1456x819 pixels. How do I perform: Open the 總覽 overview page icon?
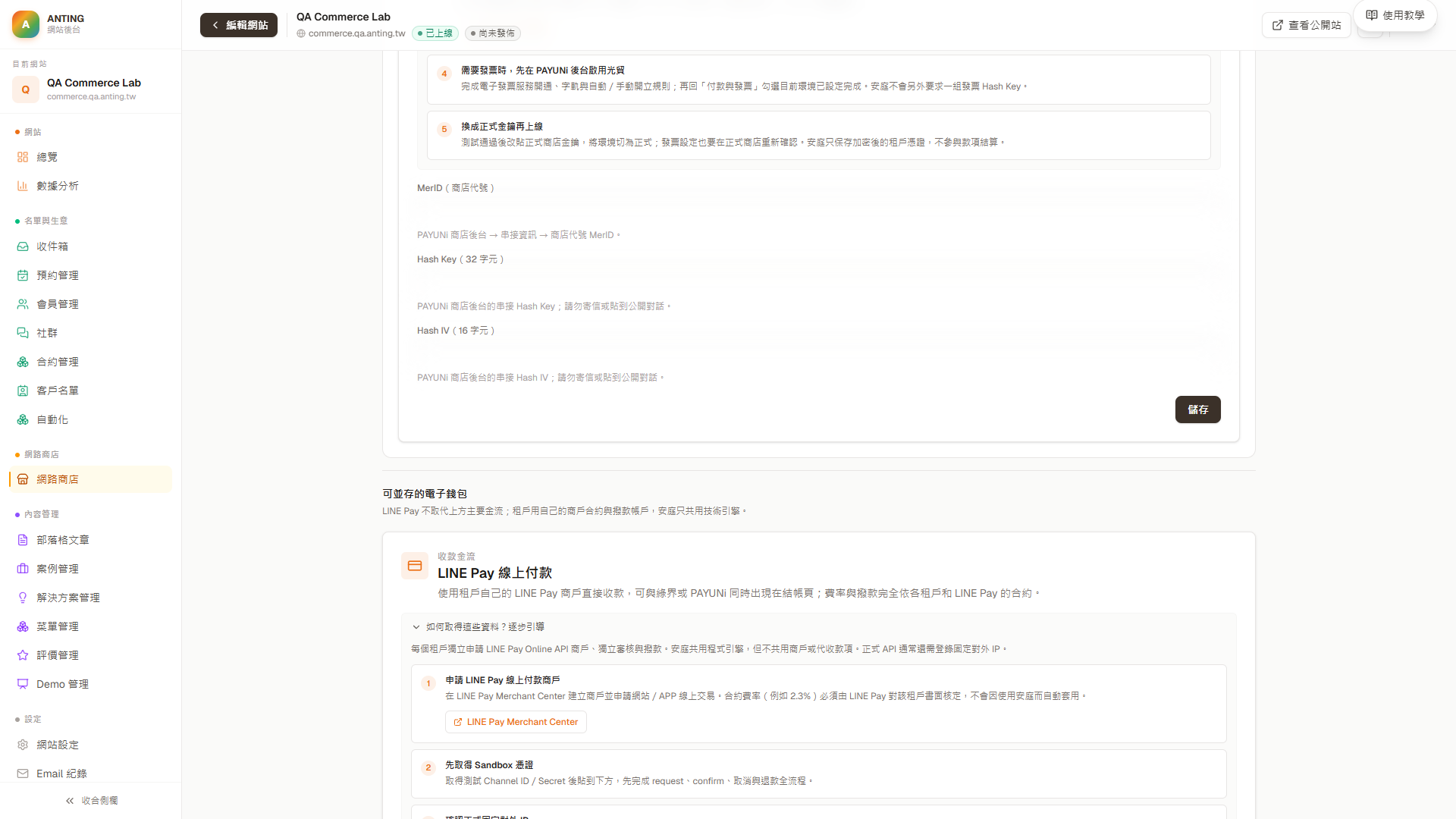[23, 157]
